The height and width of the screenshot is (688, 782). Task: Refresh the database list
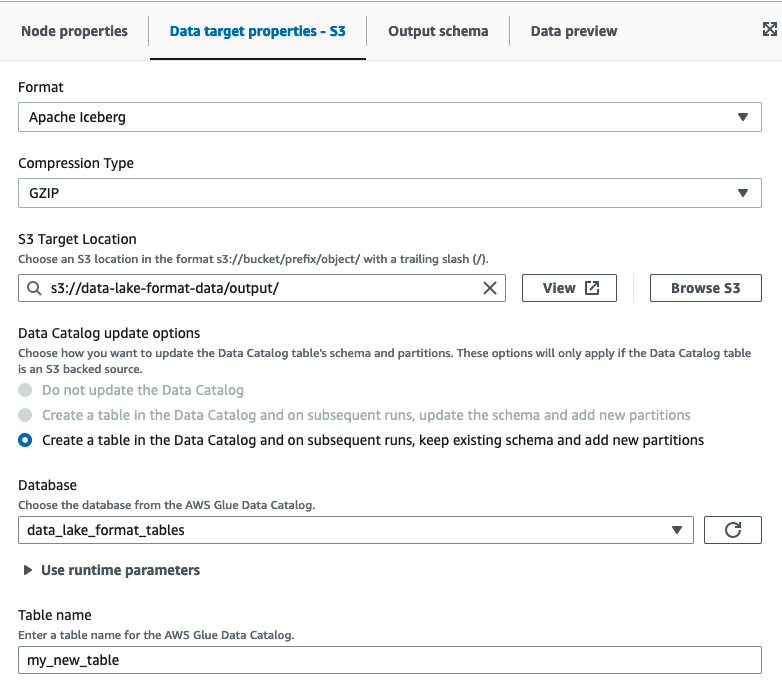tap(732, 530)
